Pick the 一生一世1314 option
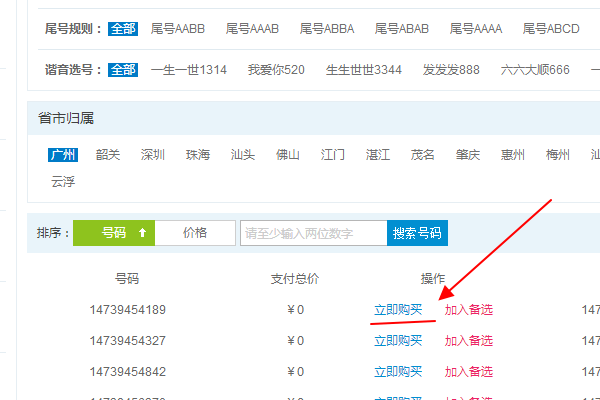600x400 pixels. tap(189, 70)
